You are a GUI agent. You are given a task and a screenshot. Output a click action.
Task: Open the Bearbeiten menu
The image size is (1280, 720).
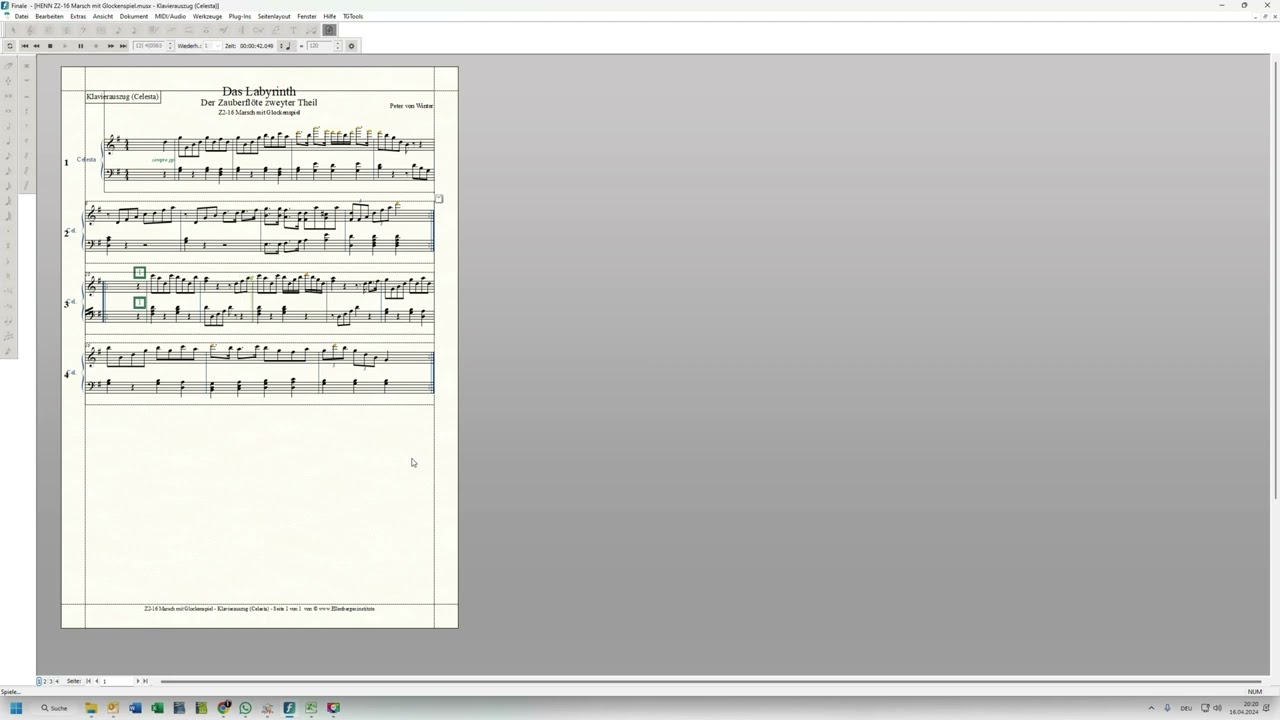(x=49, y=16)
